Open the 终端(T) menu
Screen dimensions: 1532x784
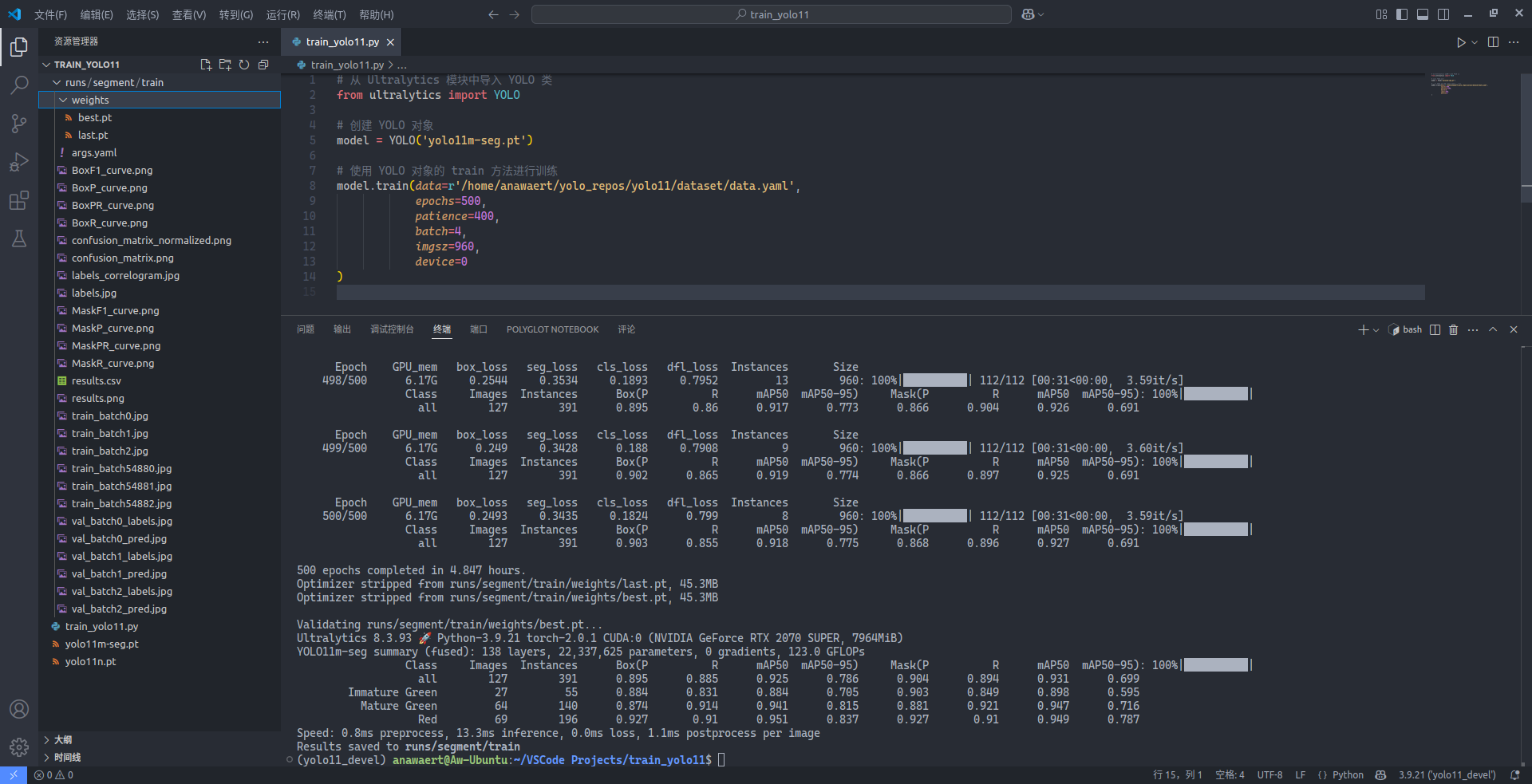(329, 14)
